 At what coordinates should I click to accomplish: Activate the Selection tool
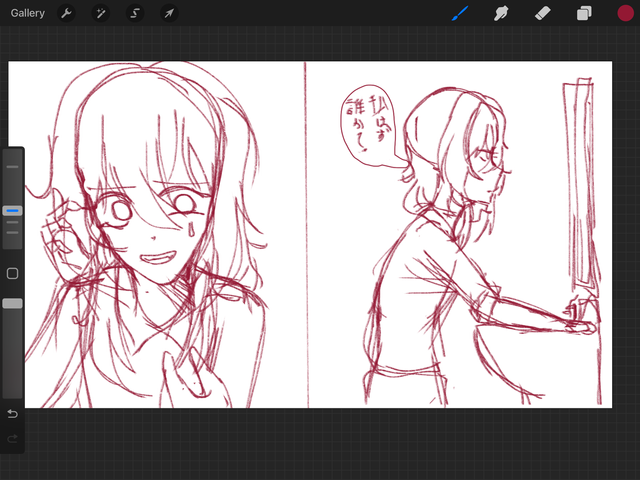click(x=135, y=13)
